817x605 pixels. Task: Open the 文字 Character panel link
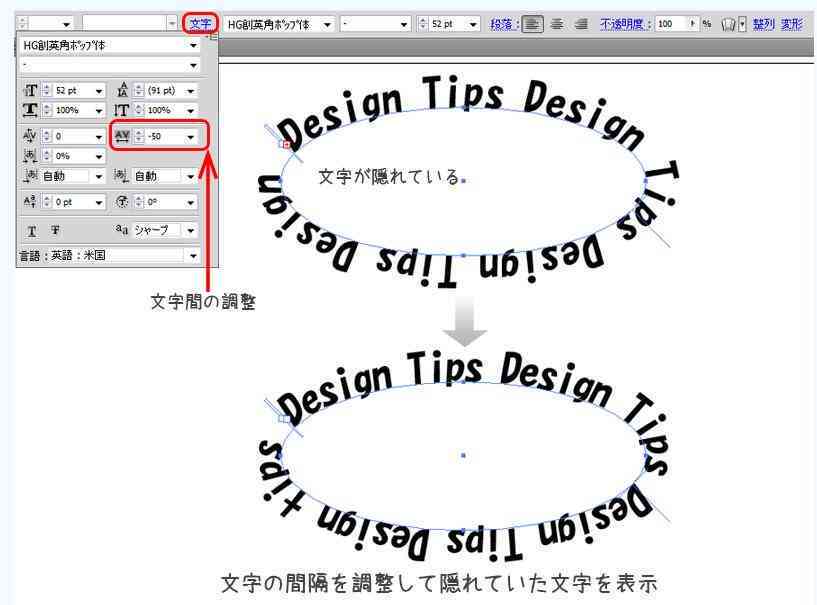200,23
